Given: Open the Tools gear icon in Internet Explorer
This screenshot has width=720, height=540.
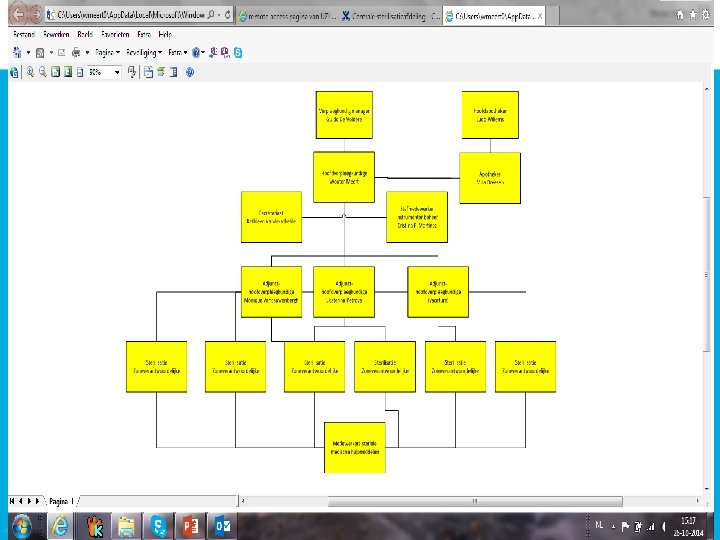Looking at the screenshot, I should pyautogui.click(x=706, y=15).
